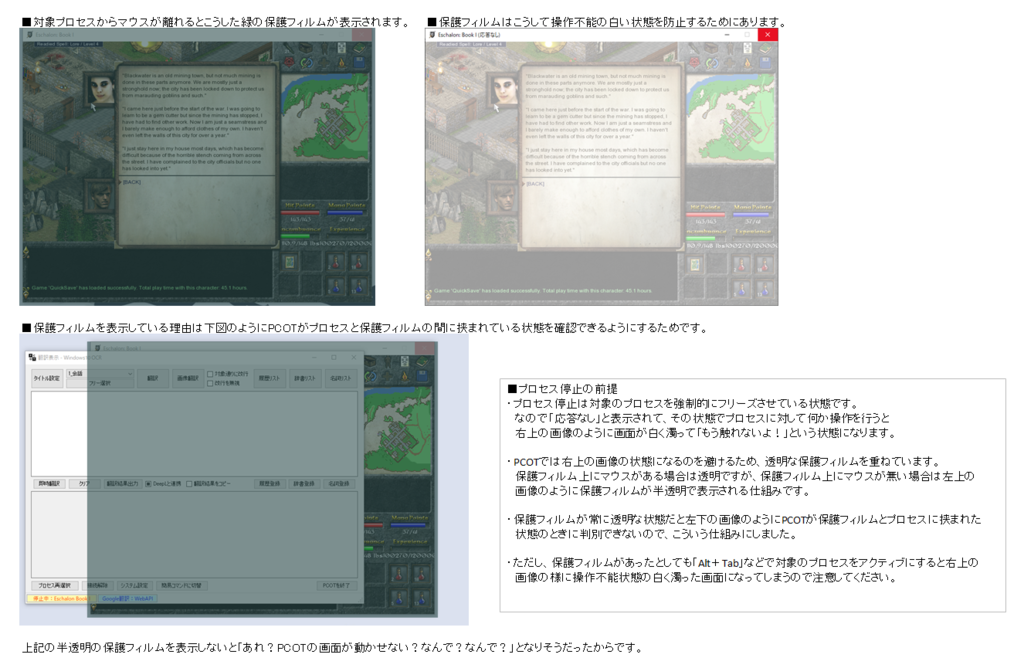Click the 即時翻訳 button
Viewport: 1024px width, 668px height.
pyautogui.click(x=49, y=484)
